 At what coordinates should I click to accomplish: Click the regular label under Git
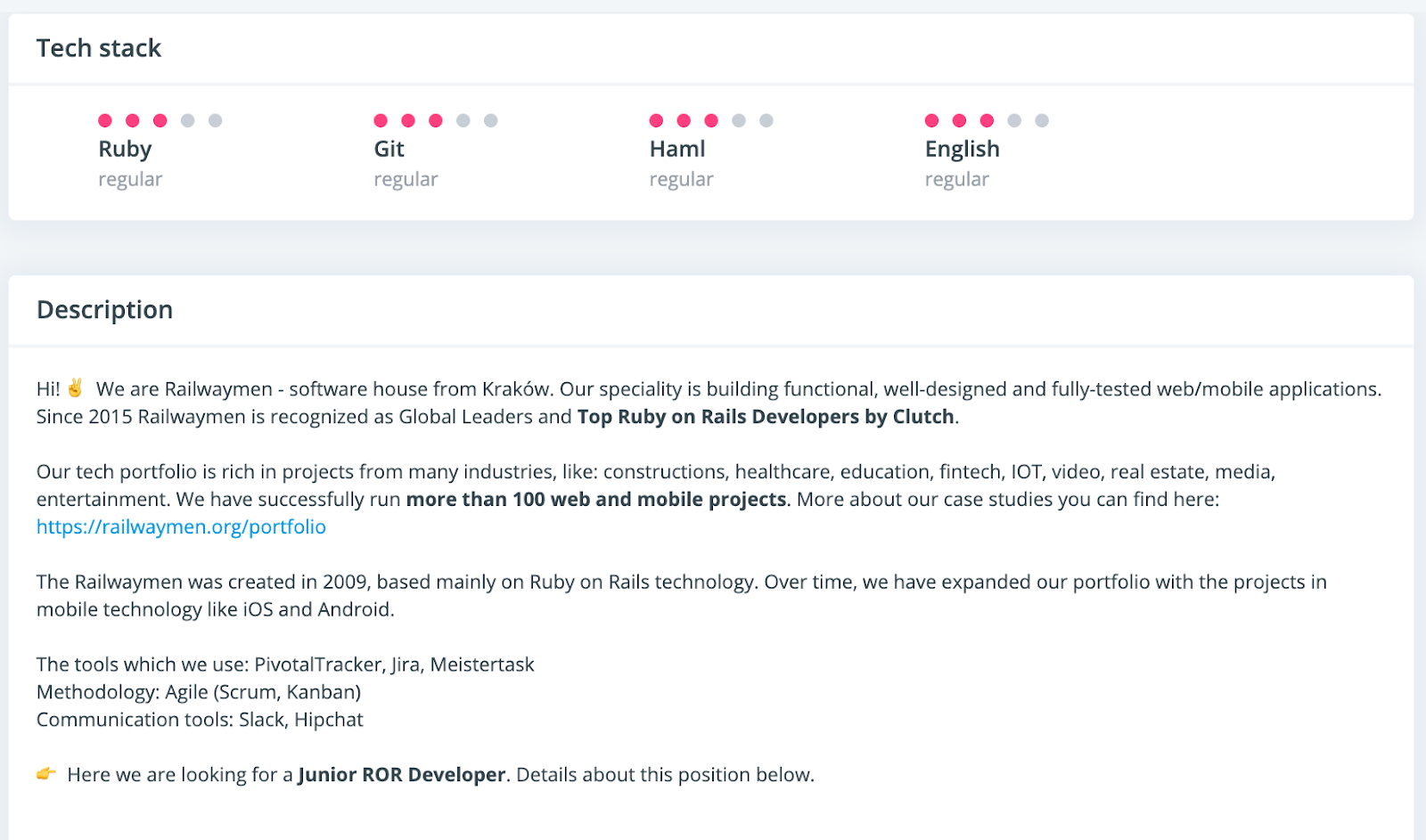(x=406, y=178)
